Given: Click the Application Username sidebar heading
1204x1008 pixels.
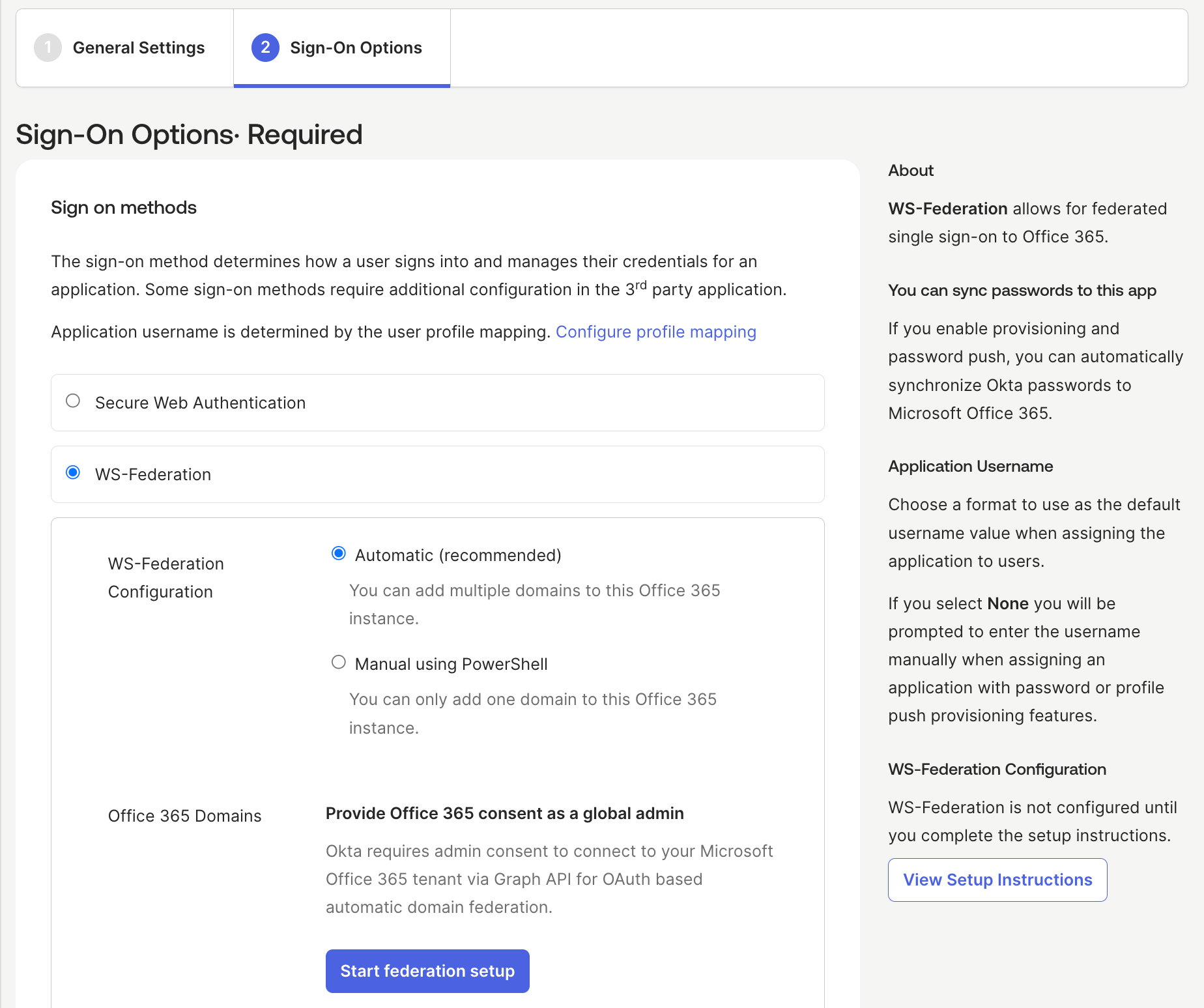Looking at the screenshot, I should click(970, 466).
